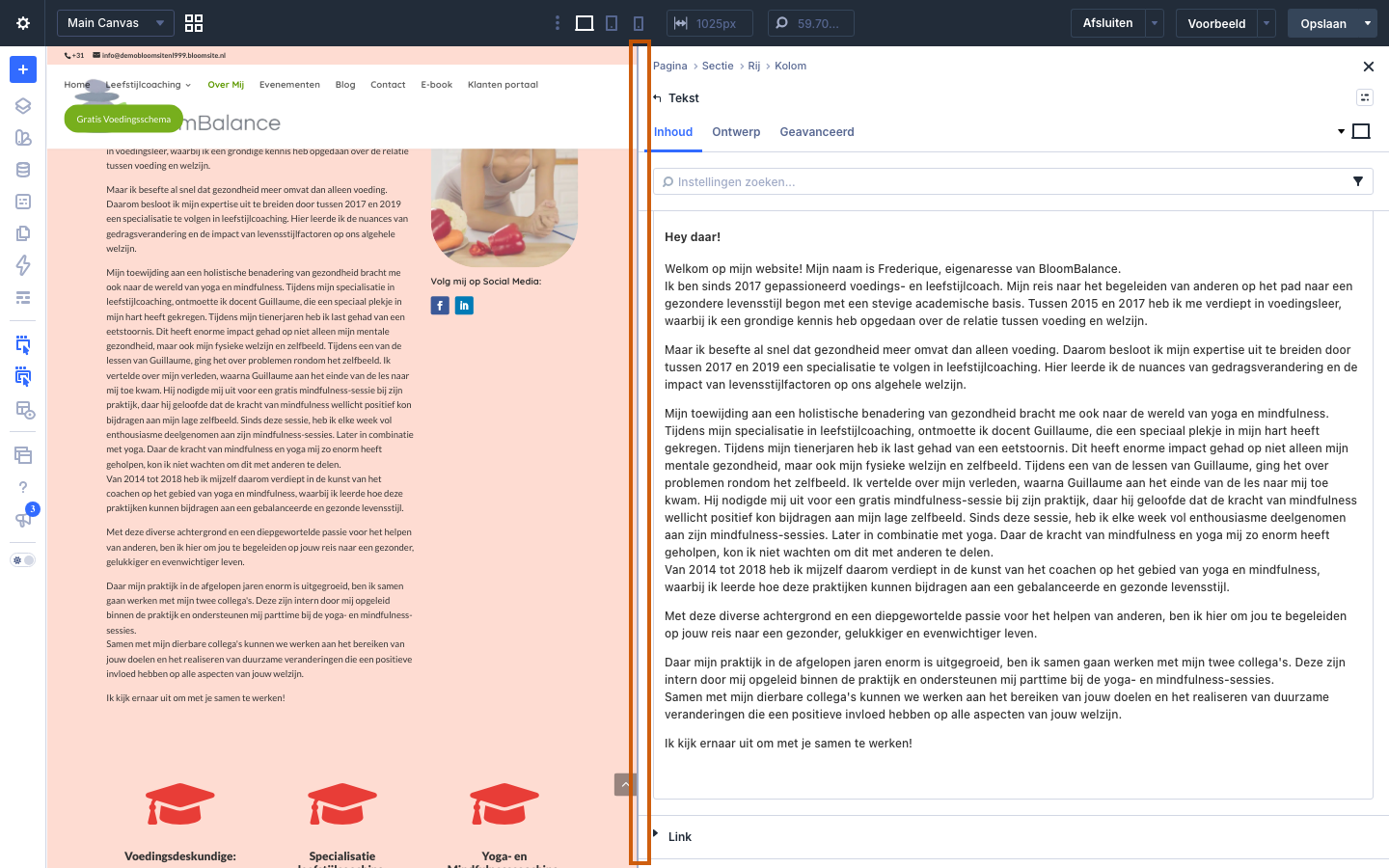The image size is (1389, 868).
Task: Close the Tekst settings panel
Action: [1368, 67]
